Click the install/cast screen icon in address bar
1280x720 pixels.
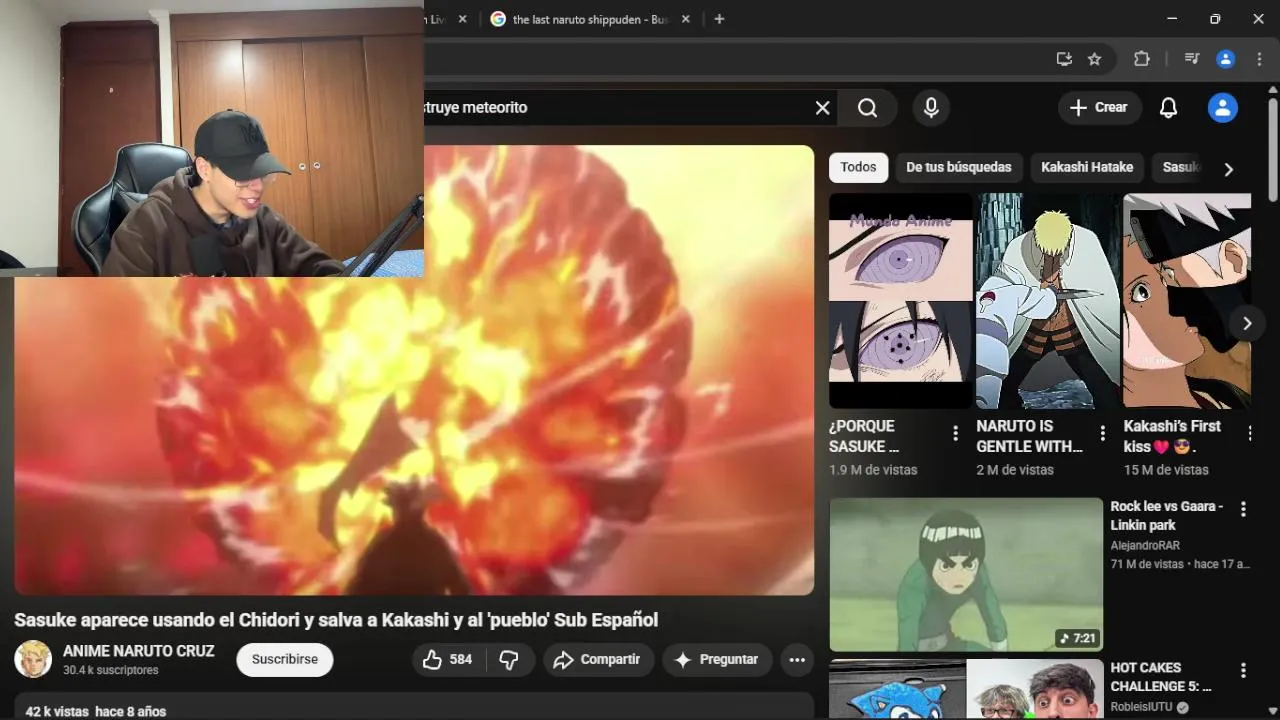tap(1064, 59)
